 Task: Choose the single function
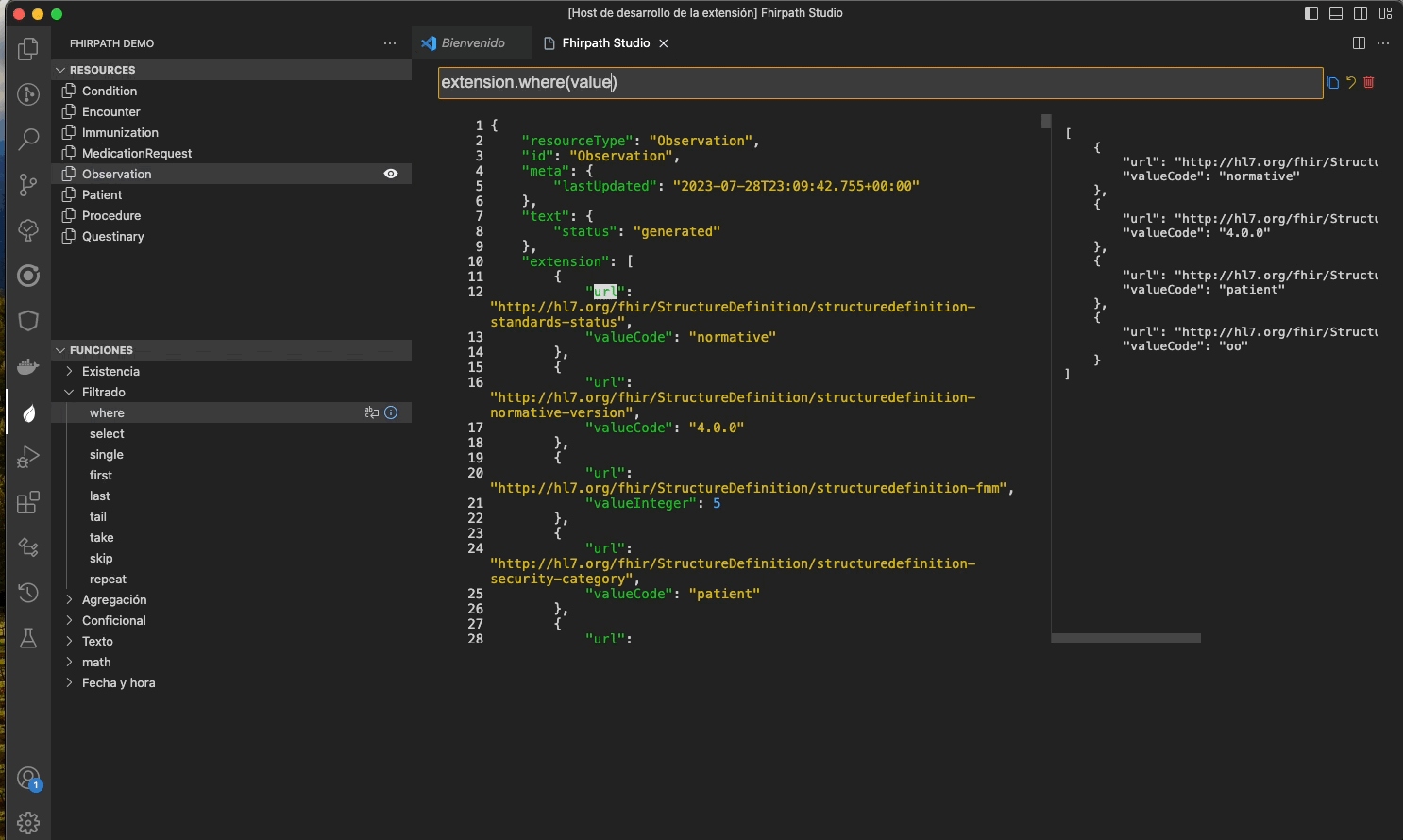pos(231,454)
